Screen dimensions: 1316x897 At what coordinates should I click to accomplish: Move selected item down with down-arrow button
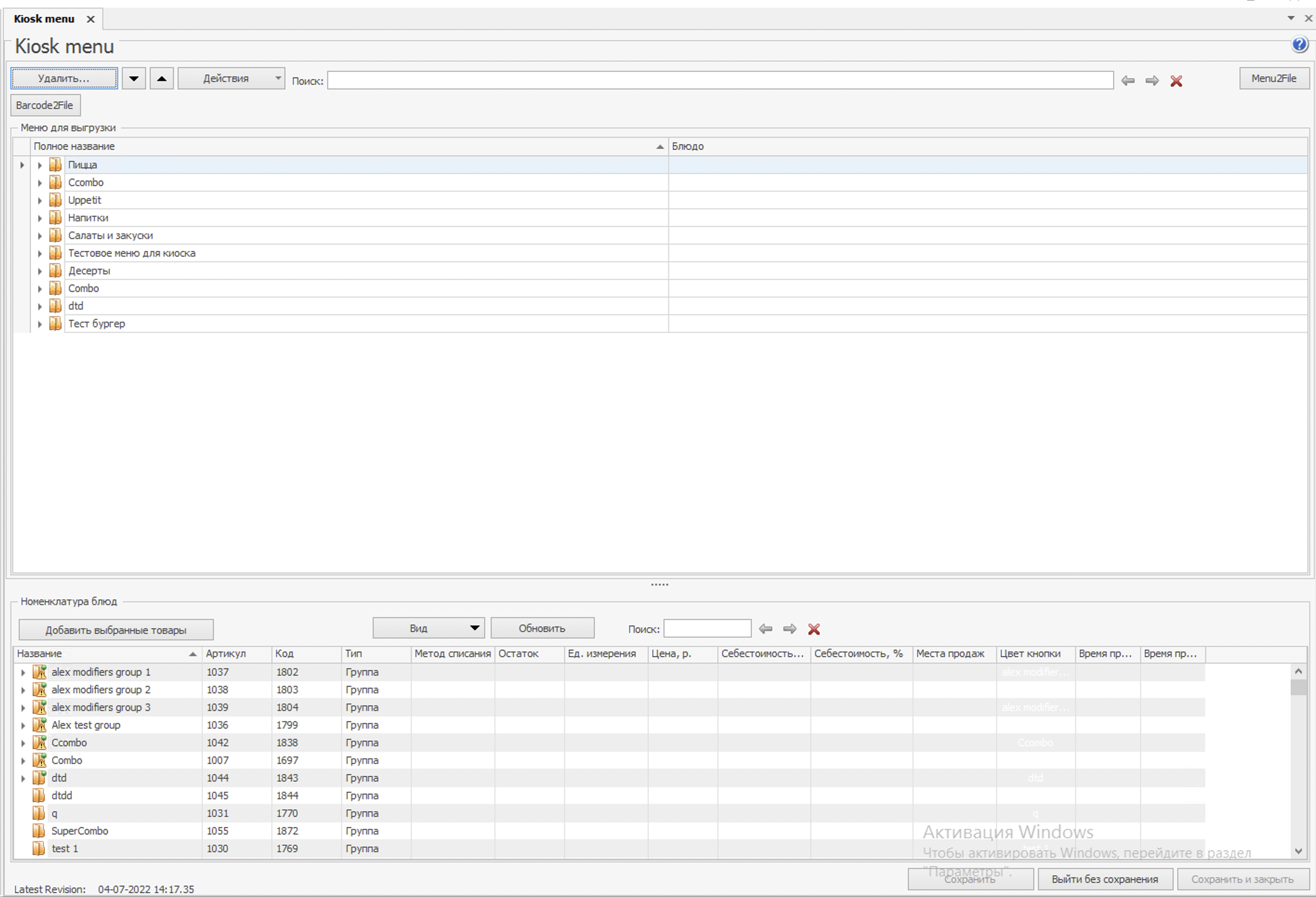click(x=134, y=79)
